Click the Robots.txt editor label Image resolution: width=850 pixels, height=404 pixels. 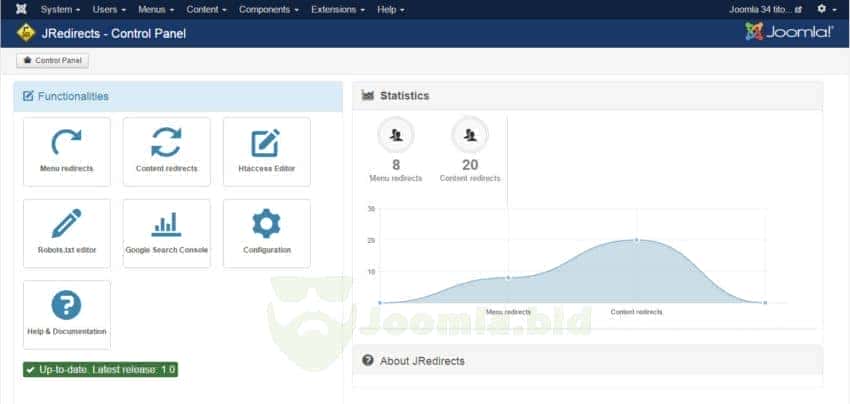pyautogui.click(x=67, y=250)
